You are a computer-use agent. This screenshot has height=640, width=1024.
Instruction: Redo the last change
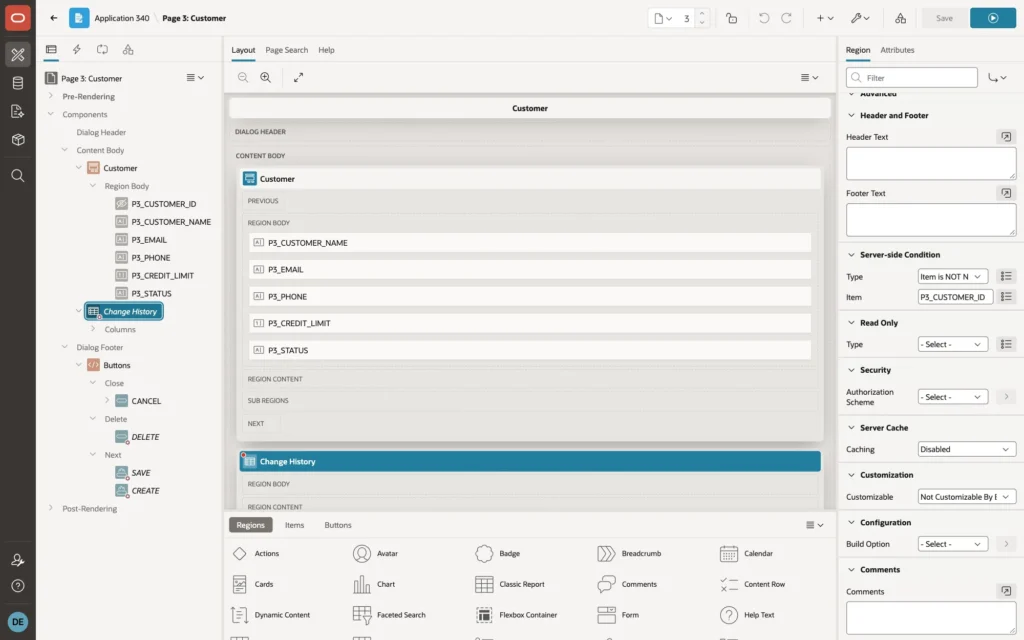(786, 18)
